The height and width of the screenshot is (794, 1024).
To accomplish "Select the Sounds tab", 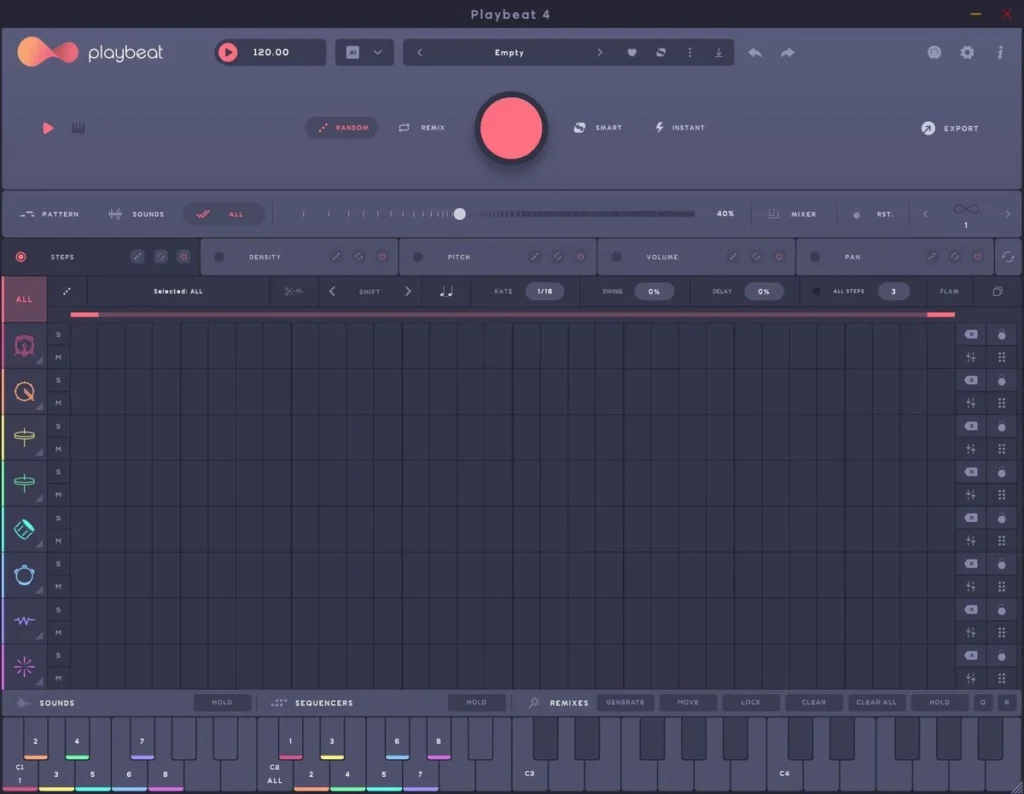I will point(136,214).
